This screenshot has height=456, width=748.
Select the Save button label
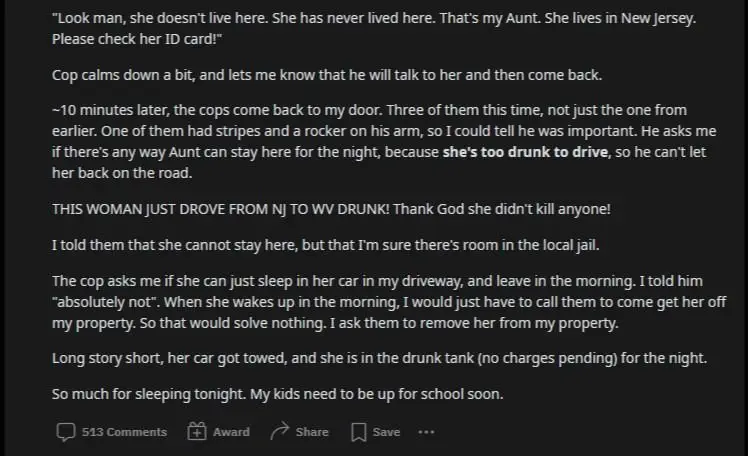386,432
